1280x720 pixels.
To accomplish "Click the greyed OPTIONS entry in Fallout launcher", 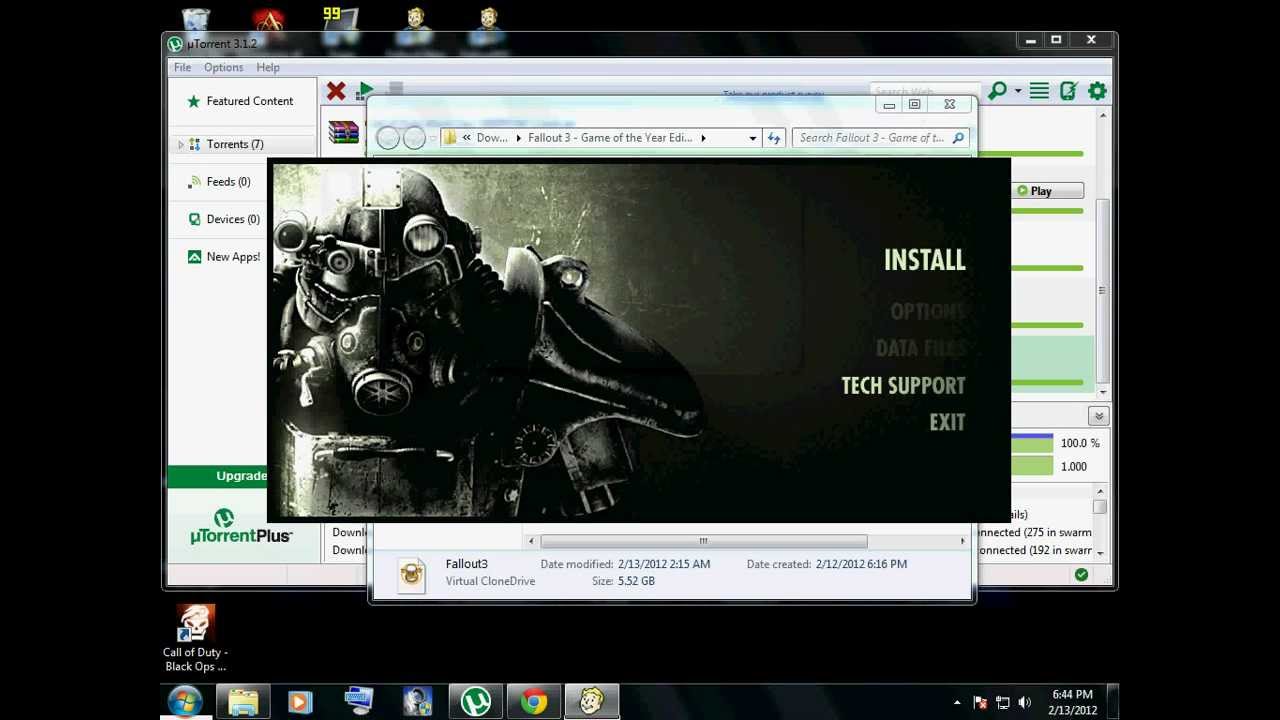I will 927,312.
